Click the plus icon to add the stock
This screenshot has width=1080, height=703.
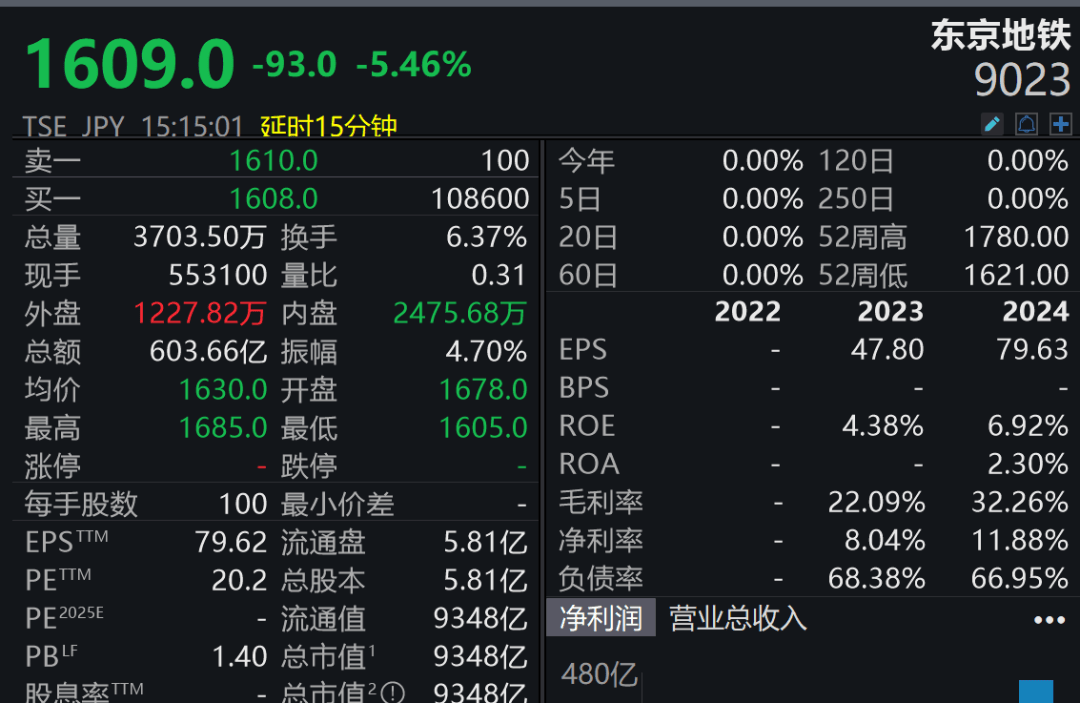coord(1060,124)
